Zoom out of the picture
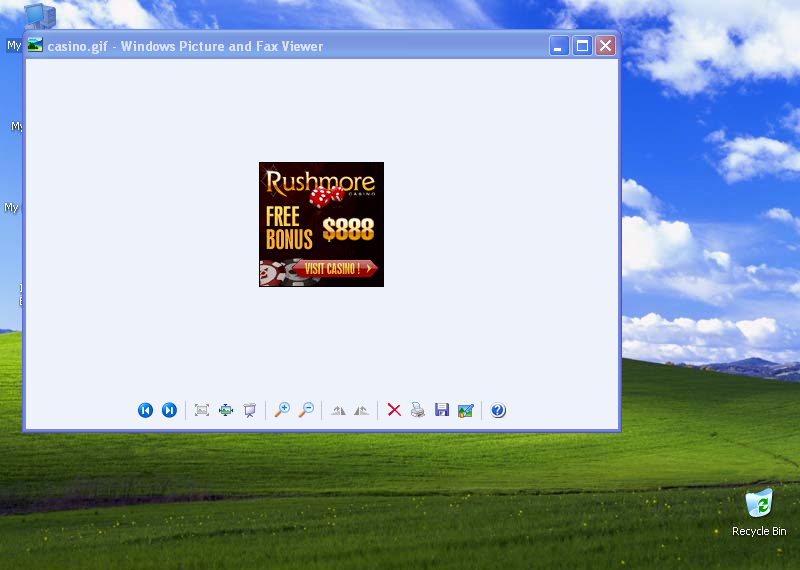 coord(306,410)
